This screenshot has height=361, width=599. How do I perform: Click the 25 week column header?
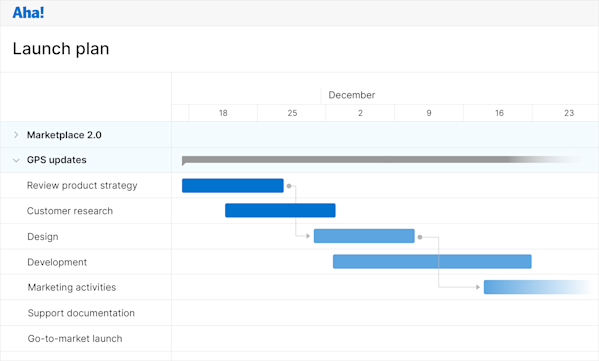(x=292, y=113)
